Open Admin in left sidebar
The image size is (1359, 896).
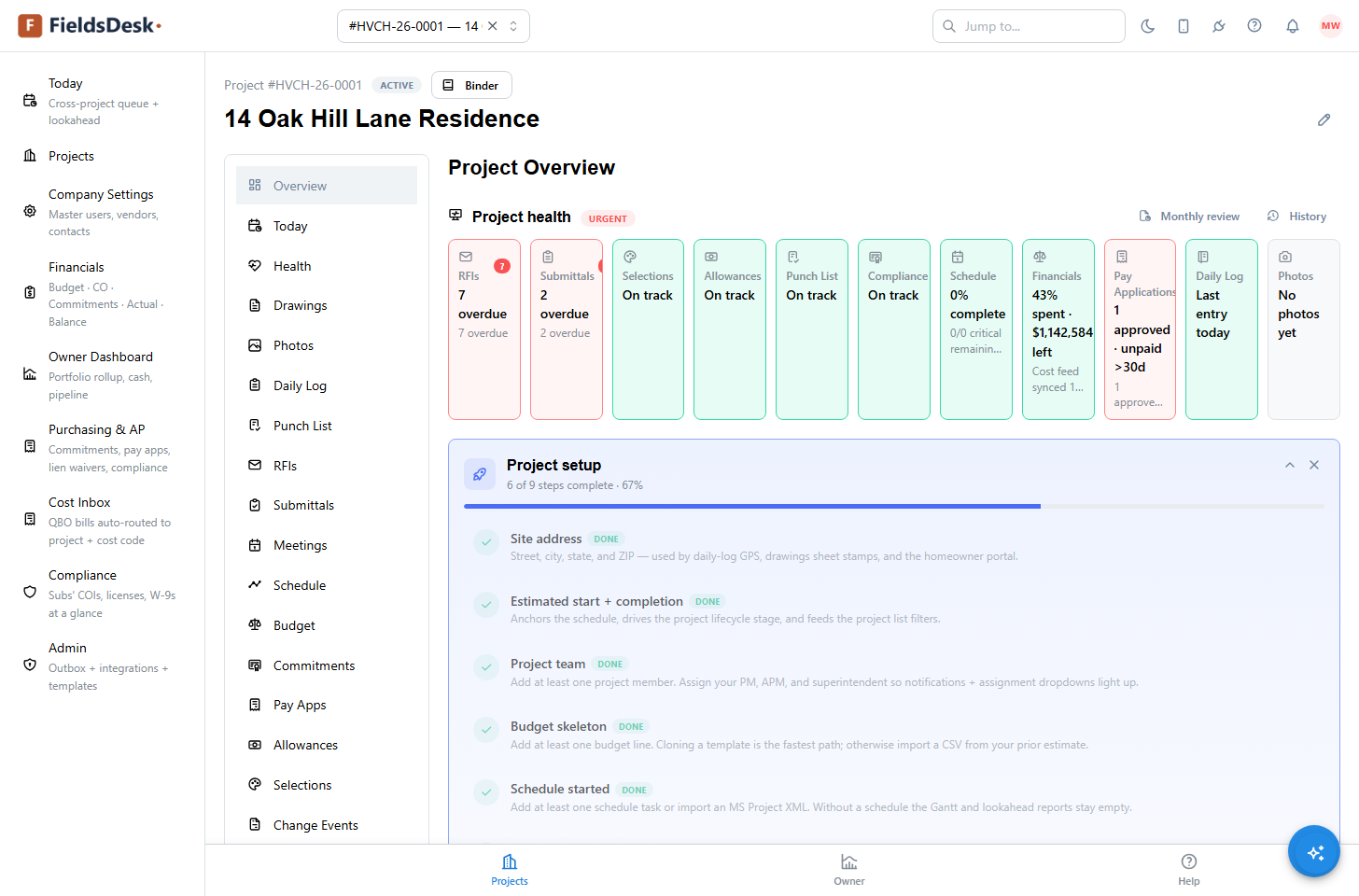(102, 665)
